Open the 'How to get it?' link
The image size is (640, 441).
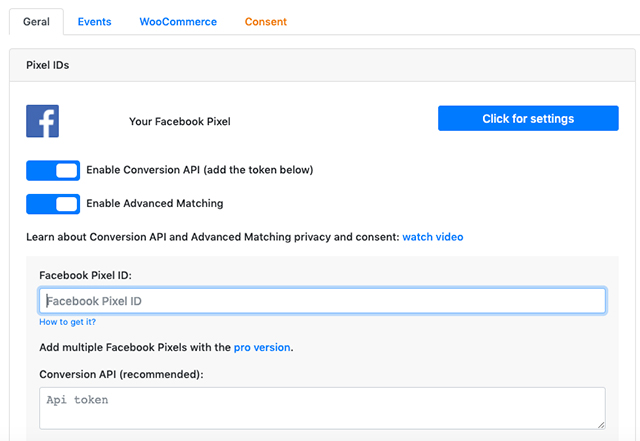67,322
